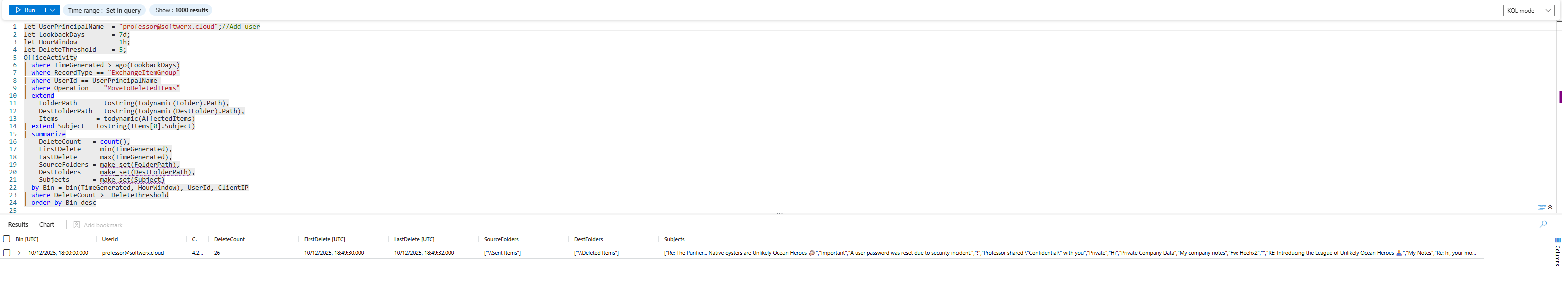
Task: Click the Add bookmark icon
Action: 77,225
